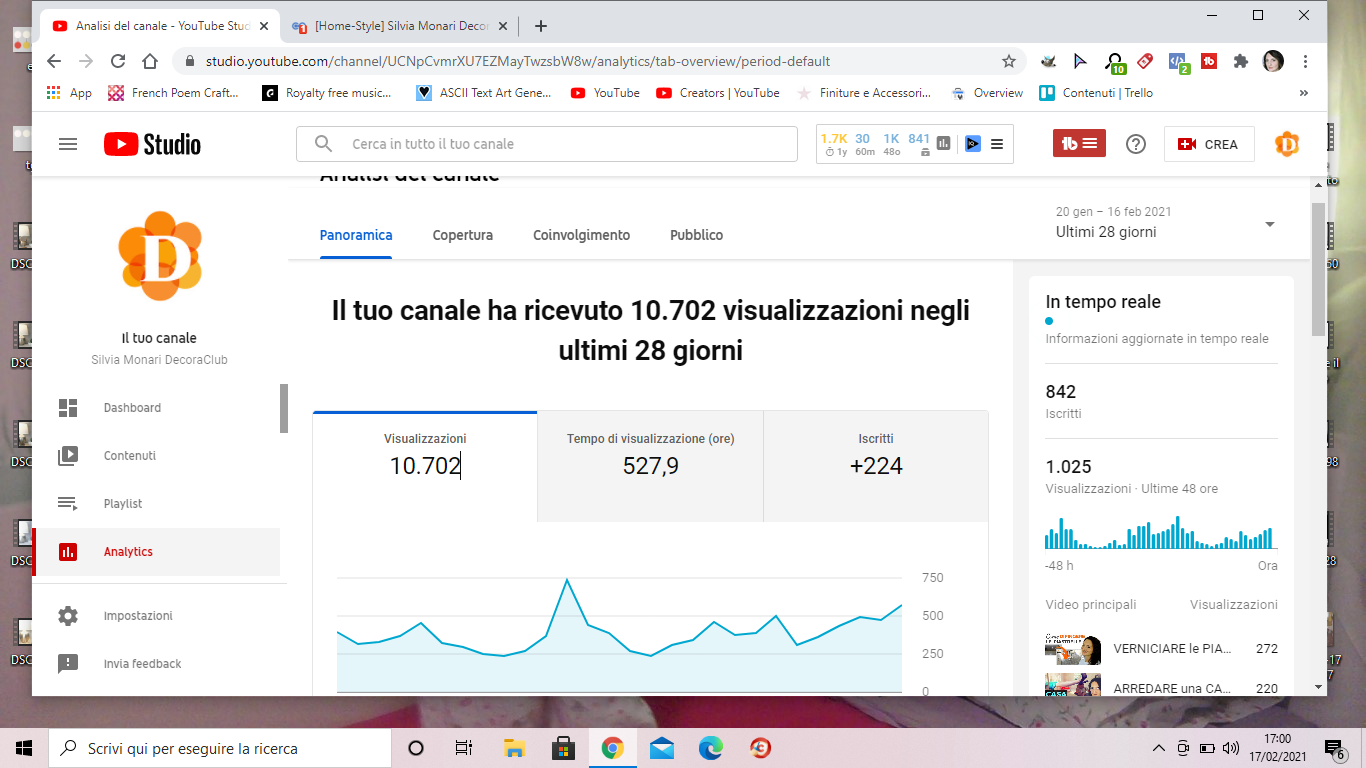The image size is (1366, 768).
Task: Open File Explorer from the taskbar
Action: click(514, 748)
